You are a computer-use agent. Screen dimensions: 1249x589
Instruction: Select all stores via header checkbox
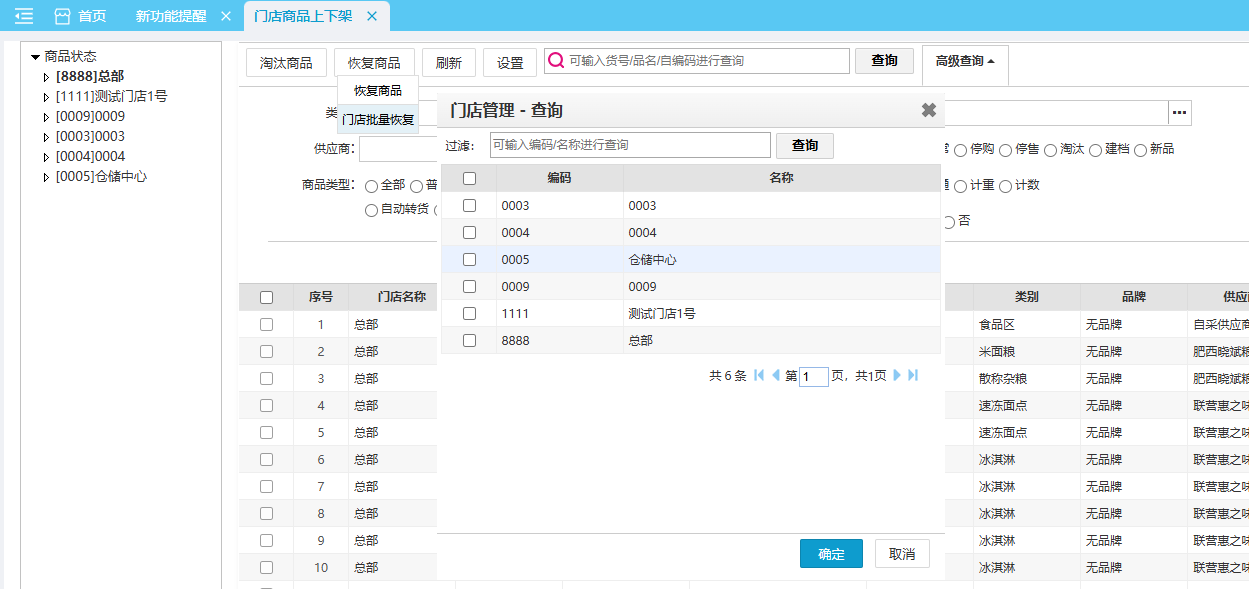tap(469, 178)
